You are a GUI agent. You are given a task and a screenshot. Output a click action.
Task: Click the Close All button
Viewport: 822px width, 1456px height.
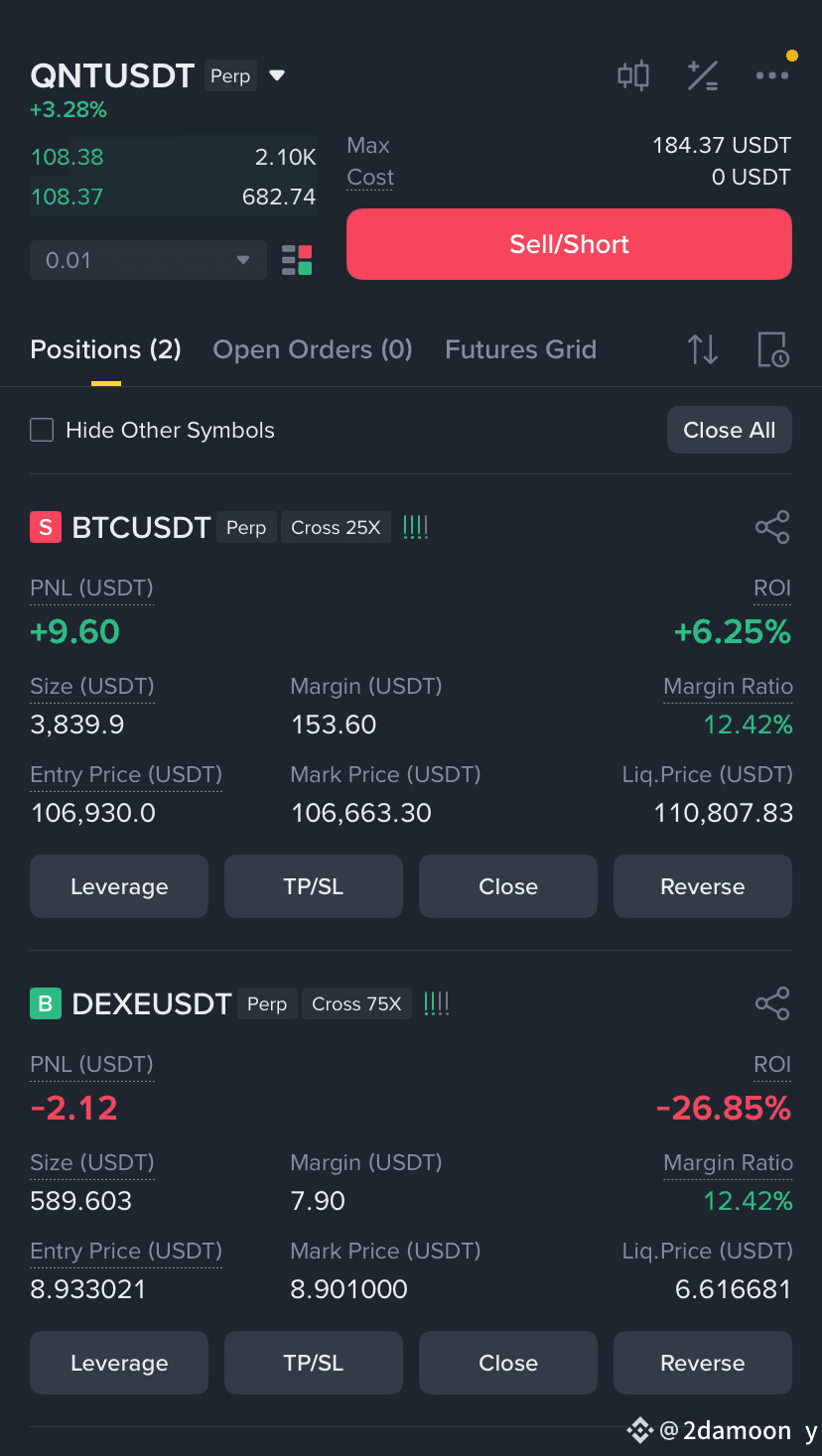pos(730,430)
